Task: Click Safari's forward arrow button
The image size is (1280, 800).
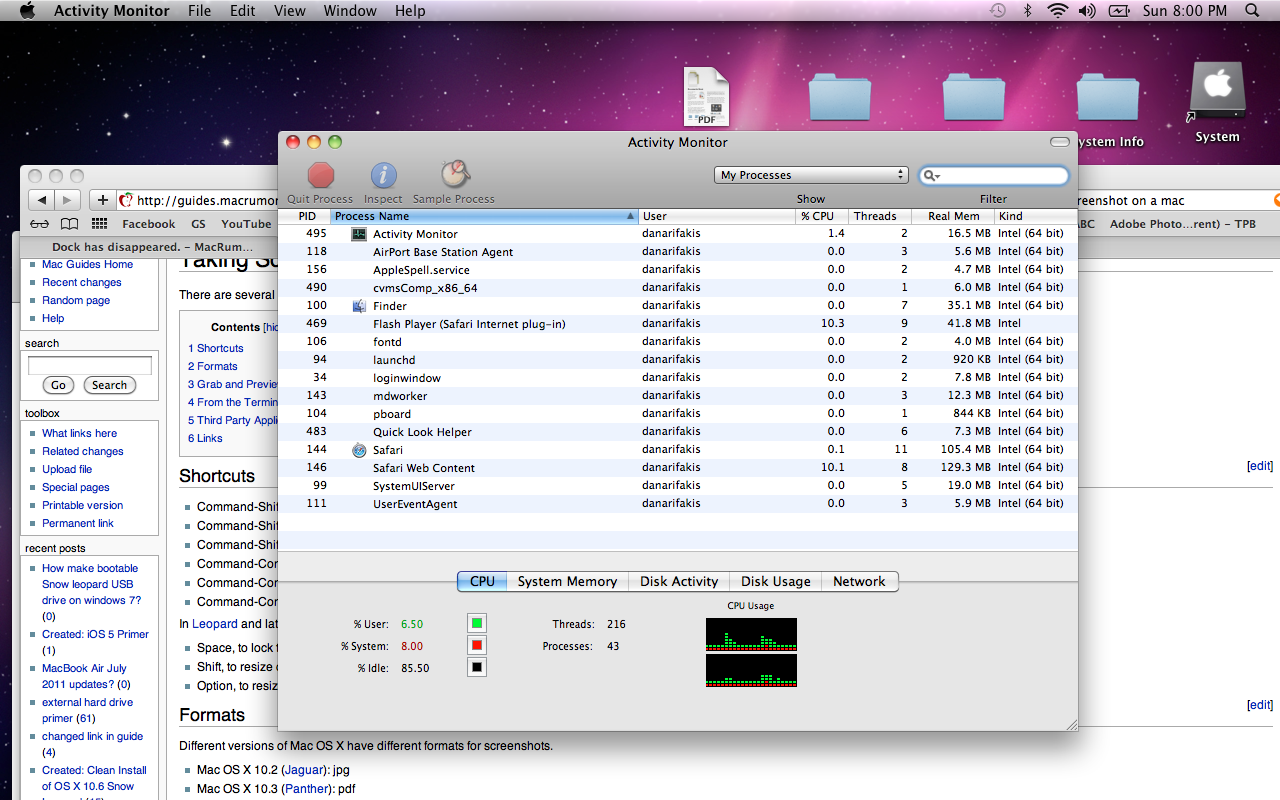Action: point(67,200)
